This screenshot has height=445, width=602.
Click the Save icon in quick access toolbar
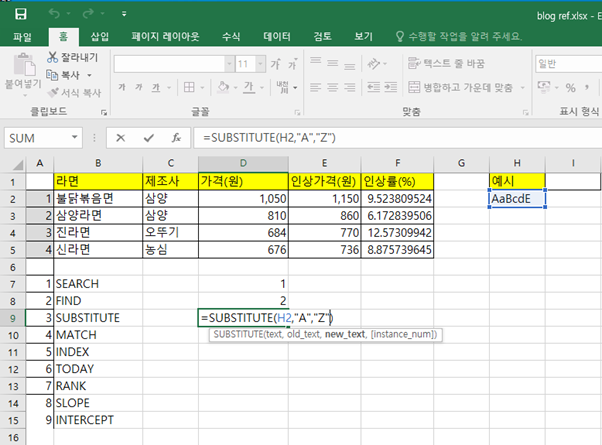click(20, 14)
